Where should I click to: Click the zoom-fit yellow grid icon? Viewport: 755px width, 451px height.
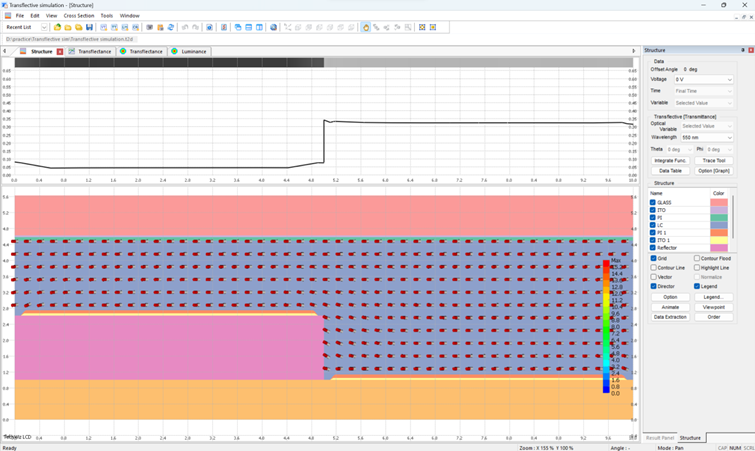(422, 27)
